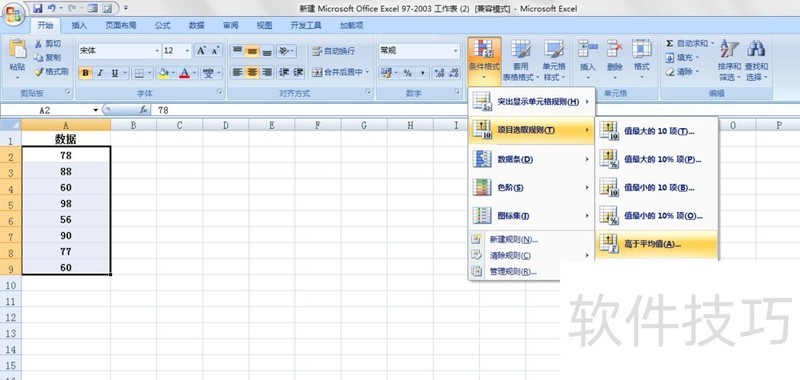Undo last action in quick access toolbar

click(52, 8)
